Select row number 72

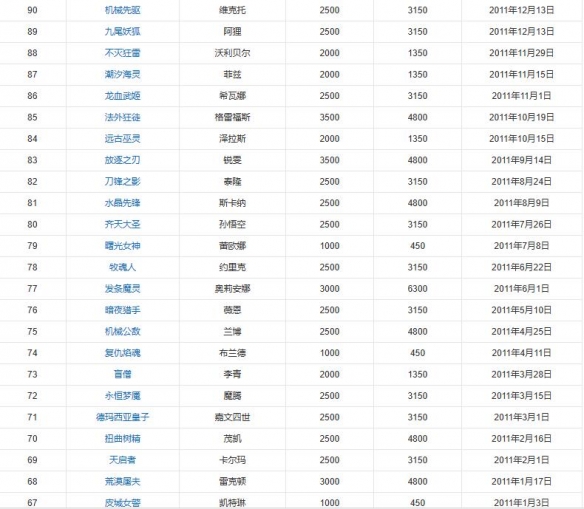pyautogui.click(x=32, y=395)
